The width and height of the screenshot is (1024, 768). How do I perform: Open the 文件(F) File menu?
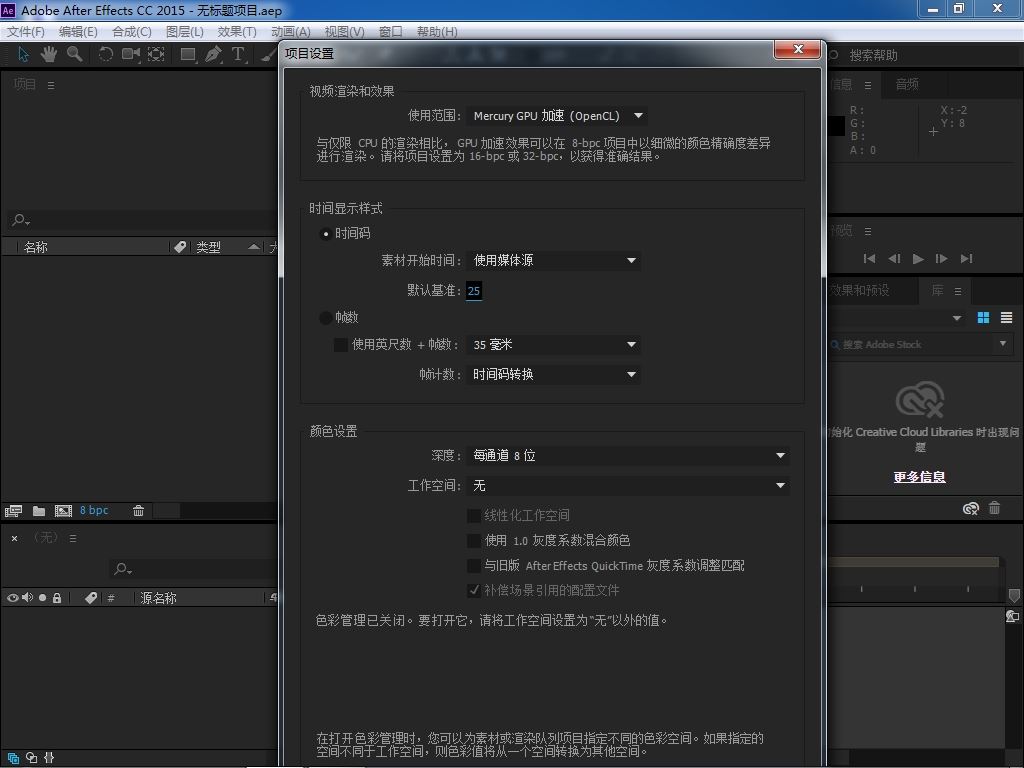[x=25, y=31]
